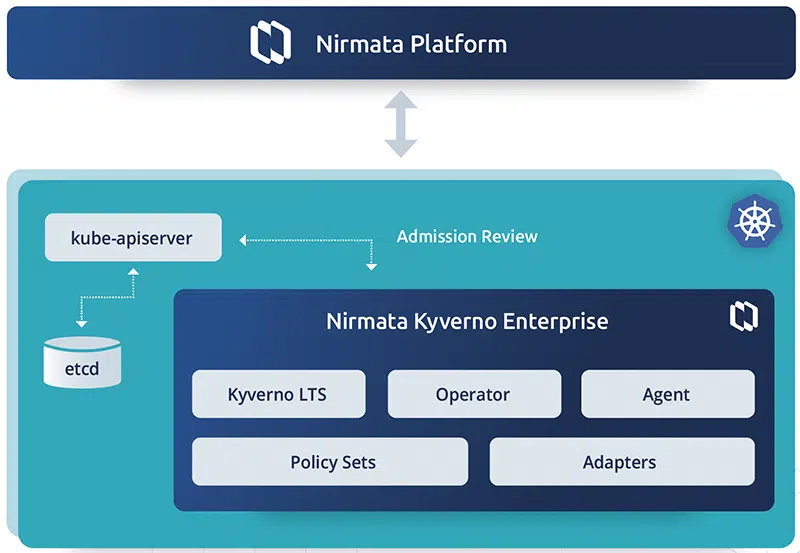
Task: Click the Kubernetes wheel icon
Action: (x=755, y=221)
